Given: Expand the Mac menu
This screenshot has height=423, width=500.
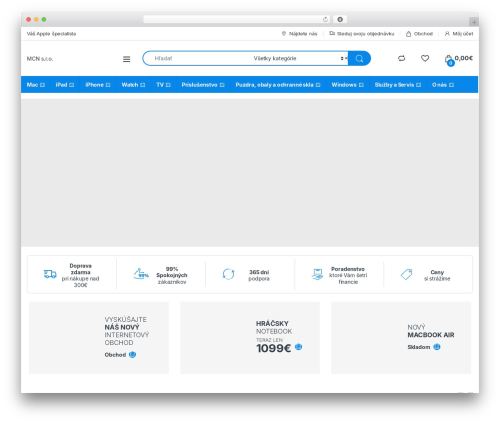Looking at the screenshot, I should point(36,85).
